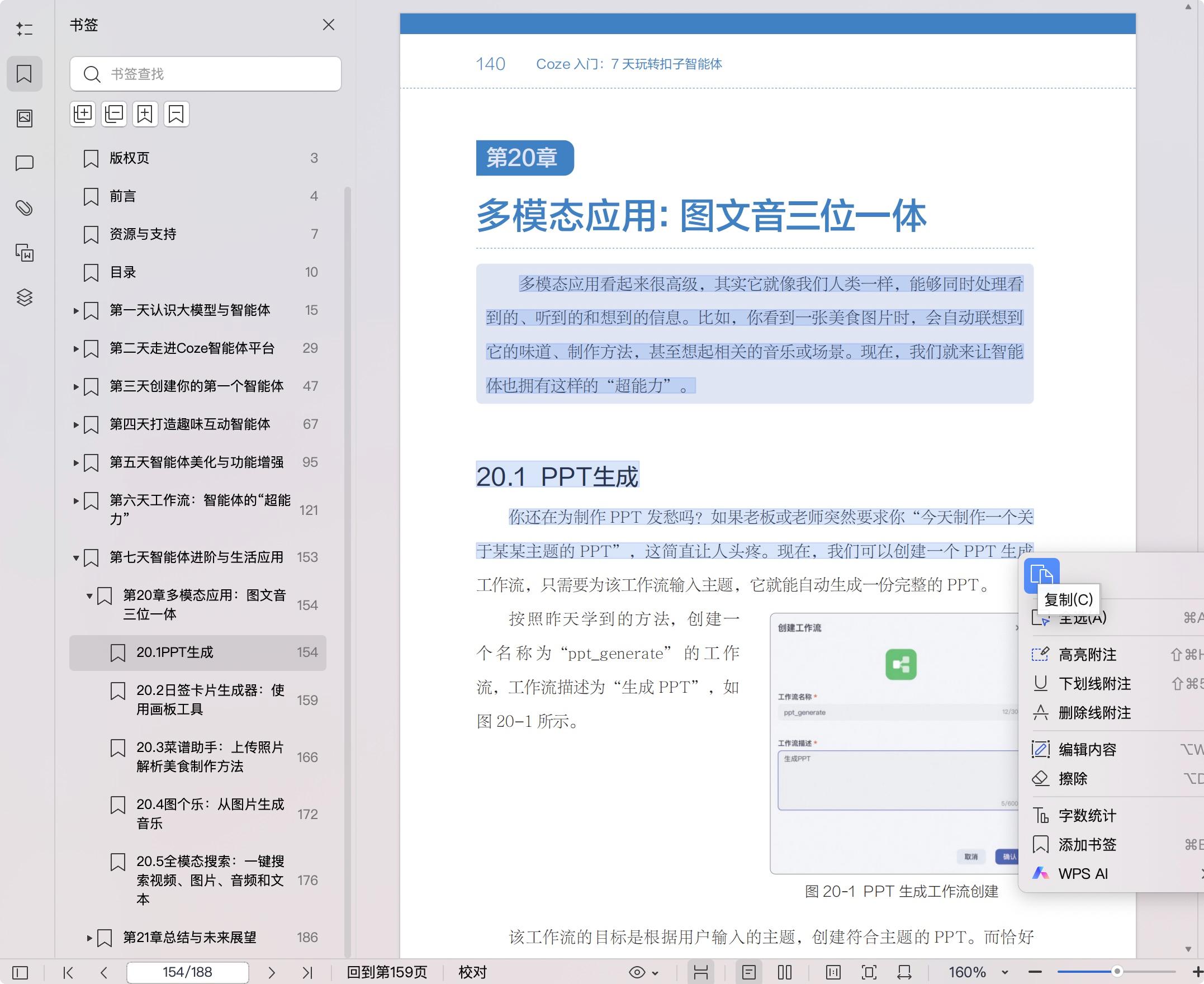The image size is (1204, 984).
Task: Toggle the sidebar panel visibility icon
Action: point(20,972)
